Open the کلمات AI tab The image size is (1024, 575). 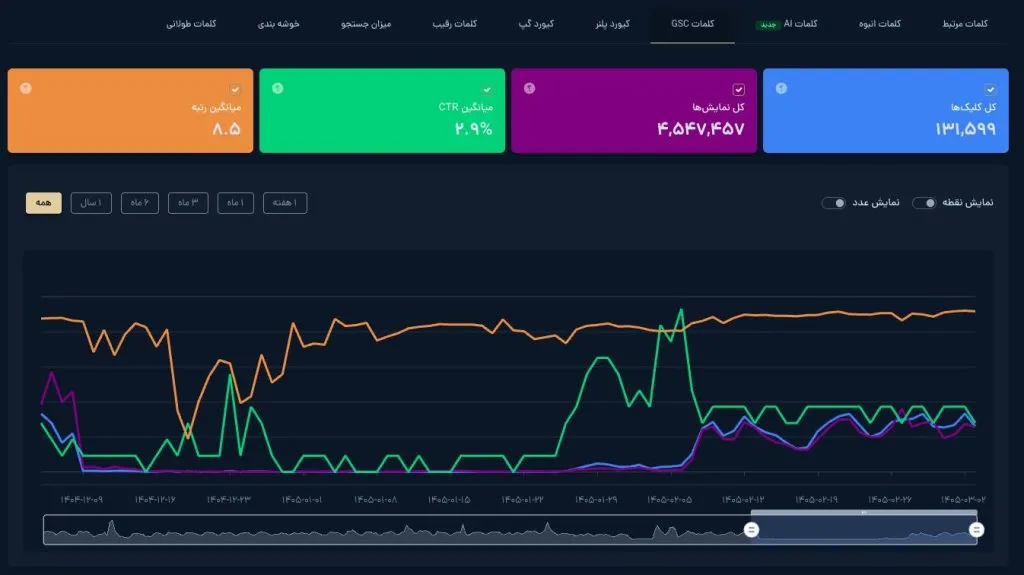coord(800,24)
